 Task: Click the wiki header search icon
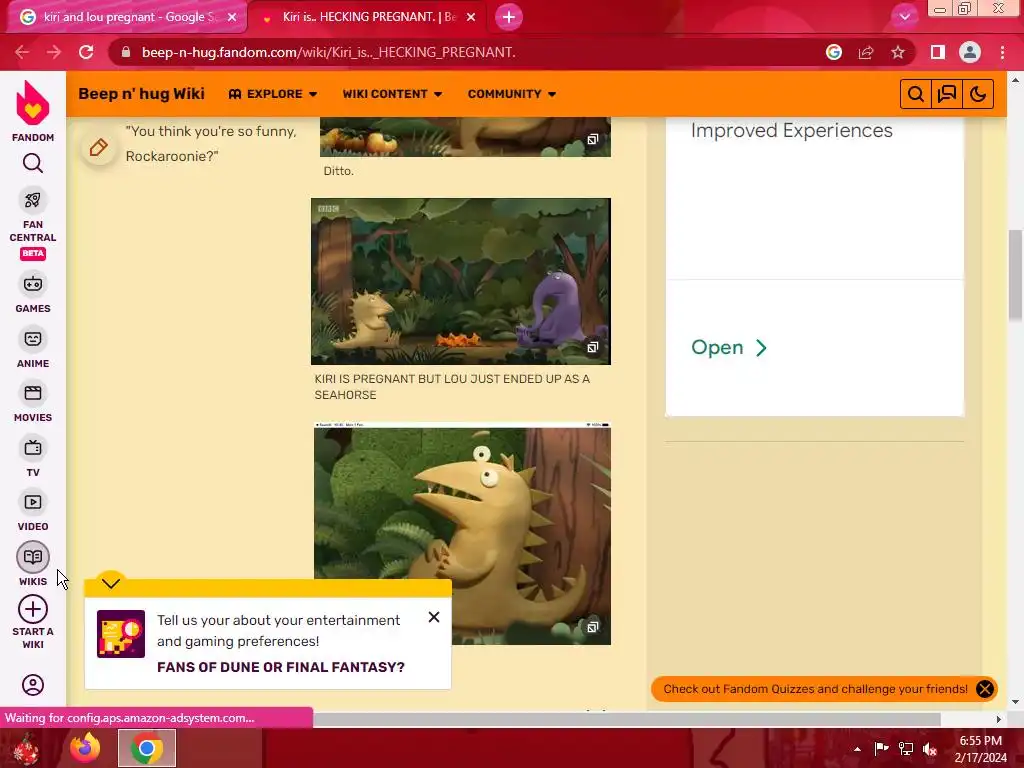(916, 94)
